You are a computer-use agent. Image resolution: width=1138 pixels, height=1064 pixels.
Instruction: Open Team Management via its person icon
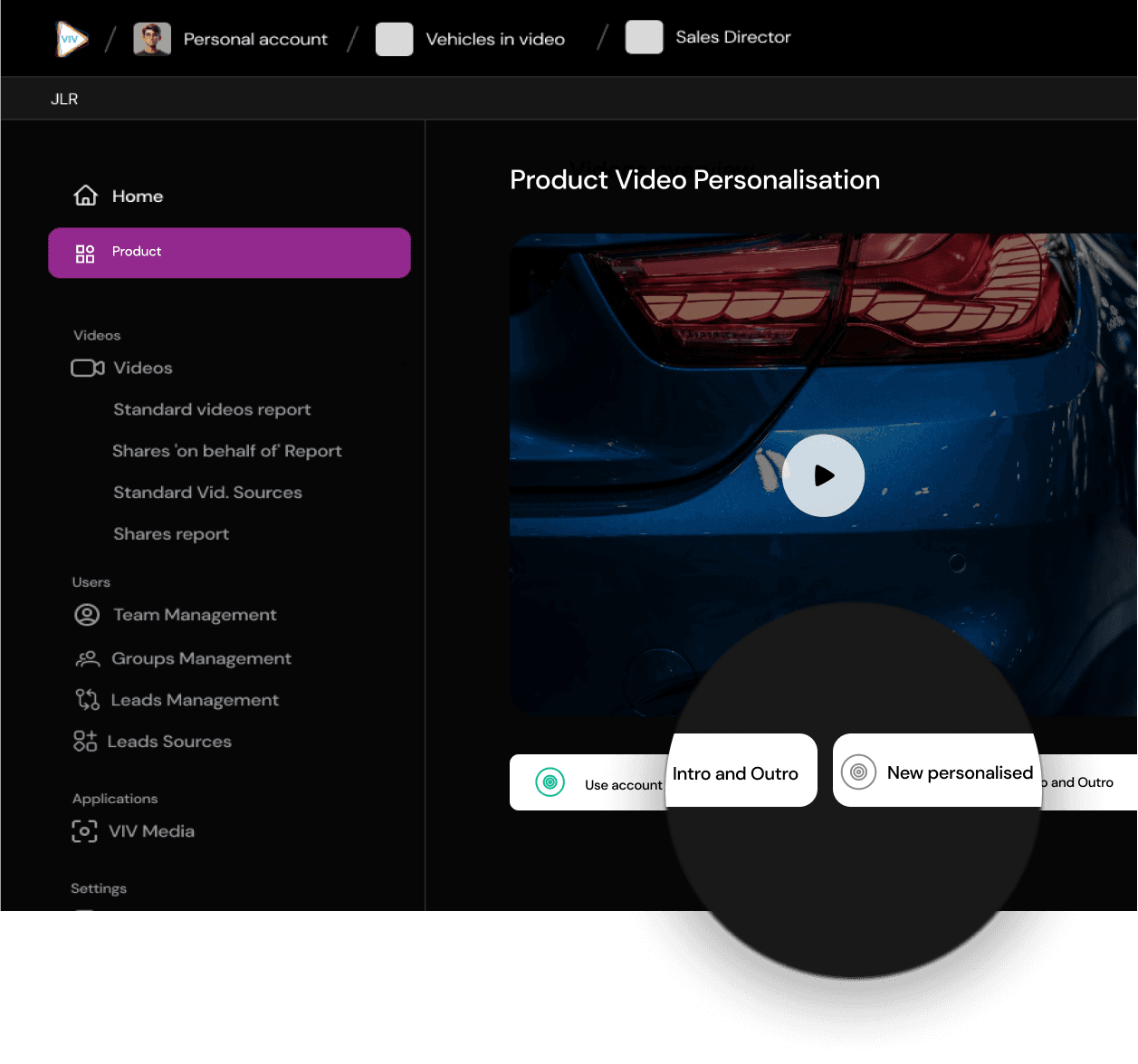(86, 614)
